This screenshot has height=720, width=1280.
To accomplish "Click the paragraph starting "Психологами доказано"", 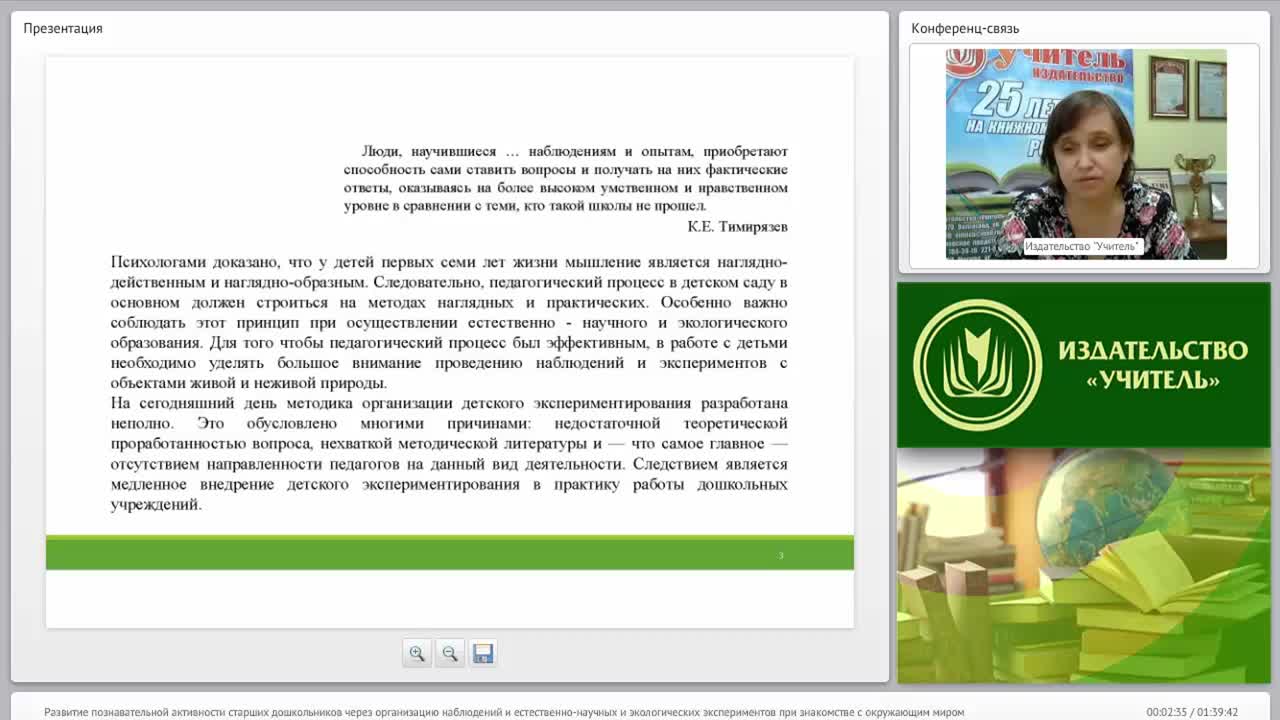I will coord(449,322).
